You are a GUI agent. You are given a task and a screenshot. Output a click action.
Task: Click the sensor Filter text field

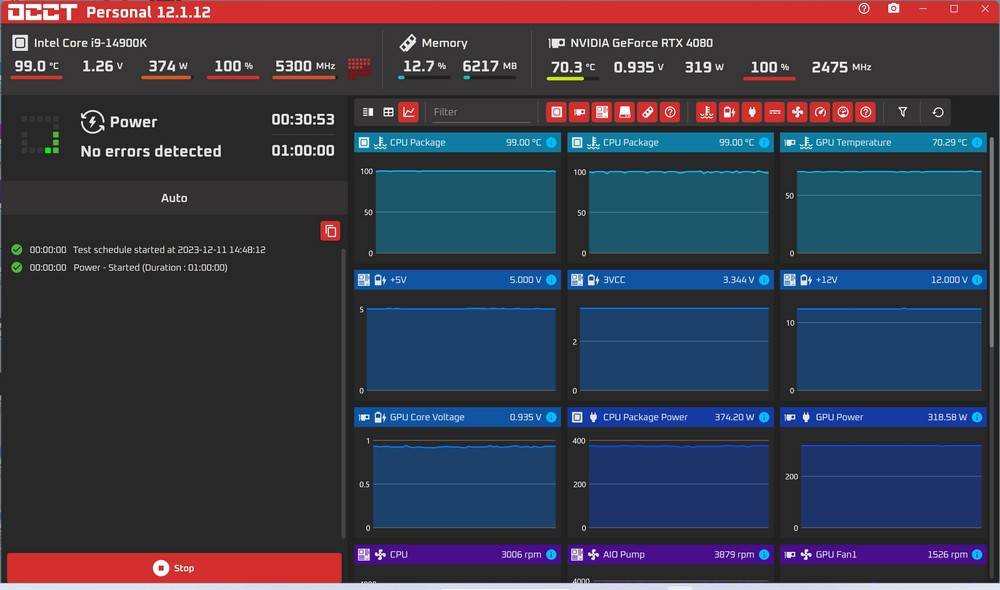coord(480,112)
